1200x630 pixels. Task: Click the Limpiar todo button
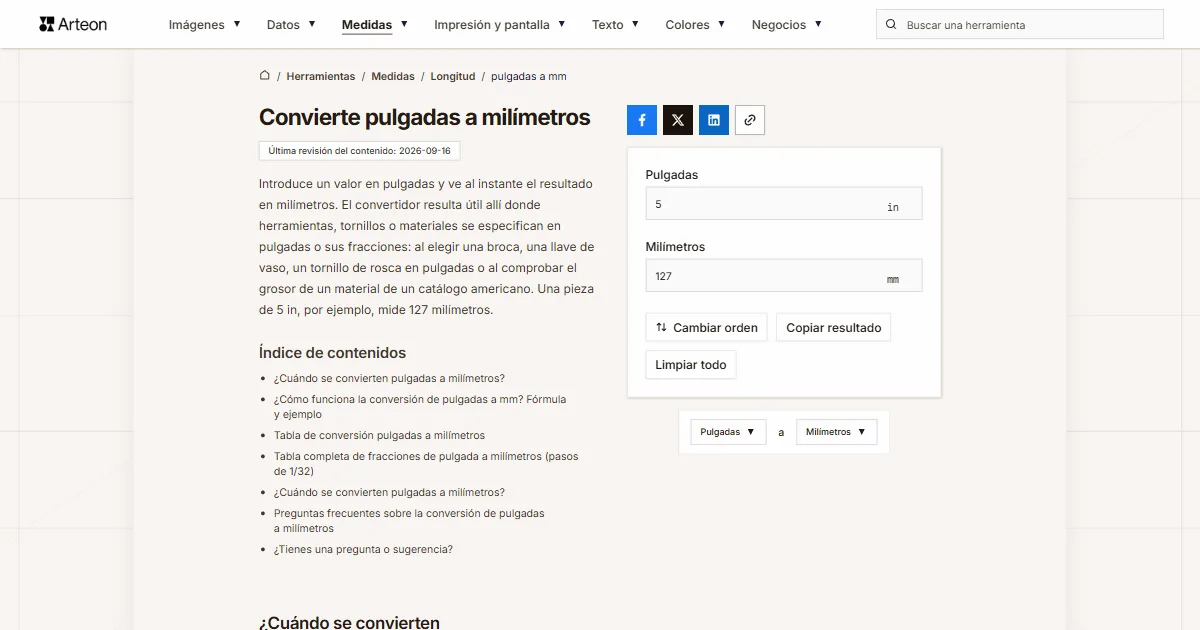tap(691, 365)
